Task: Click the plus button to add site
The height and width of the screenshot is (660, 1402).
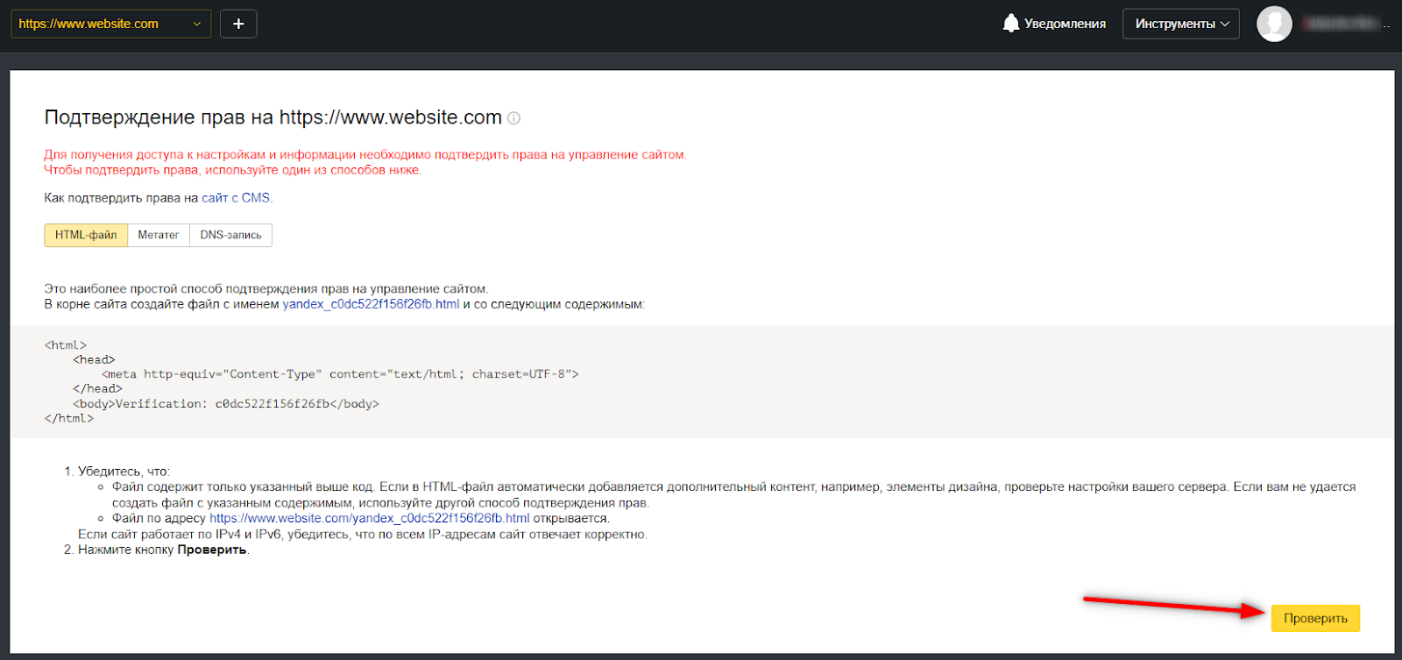Action: point(238,23)
